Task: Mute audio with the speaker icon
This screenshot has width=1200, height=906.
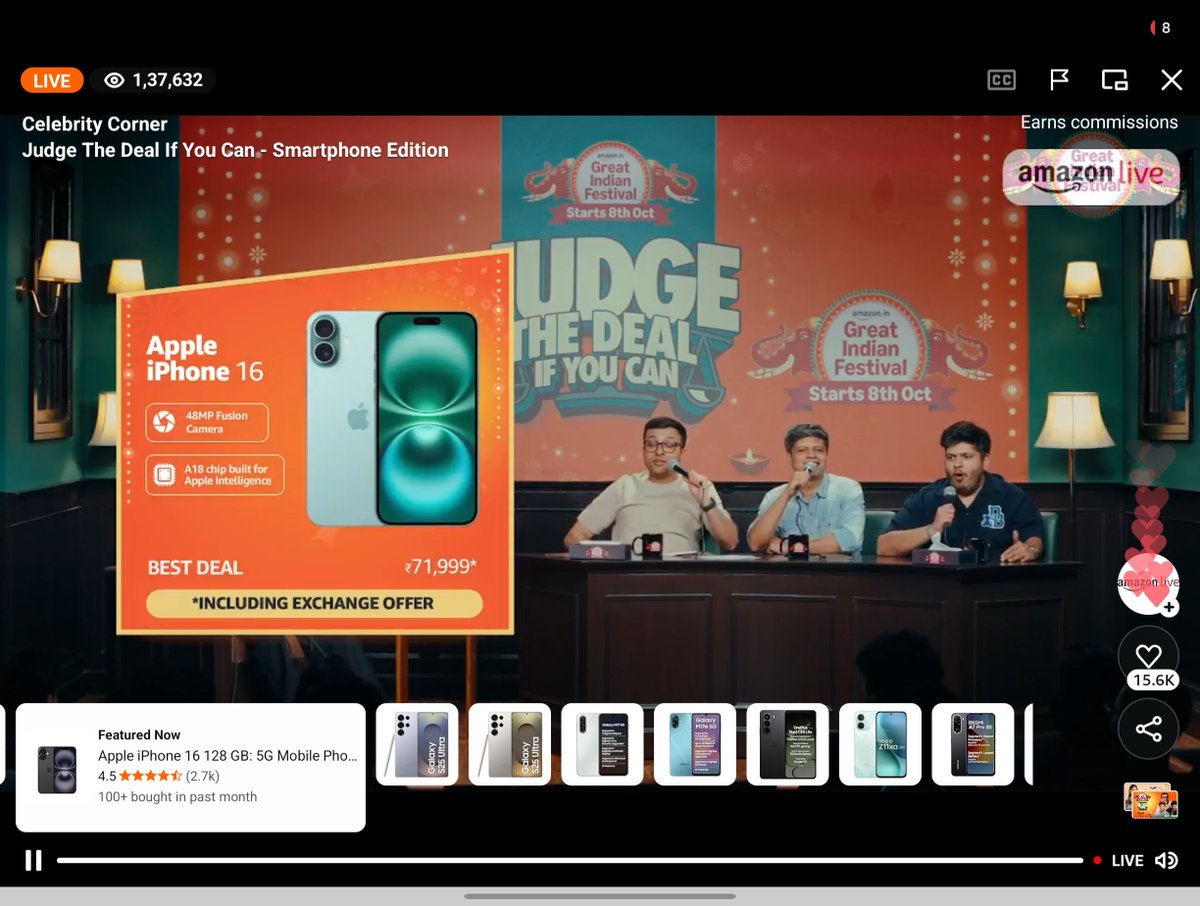Action: point(1166,860)
